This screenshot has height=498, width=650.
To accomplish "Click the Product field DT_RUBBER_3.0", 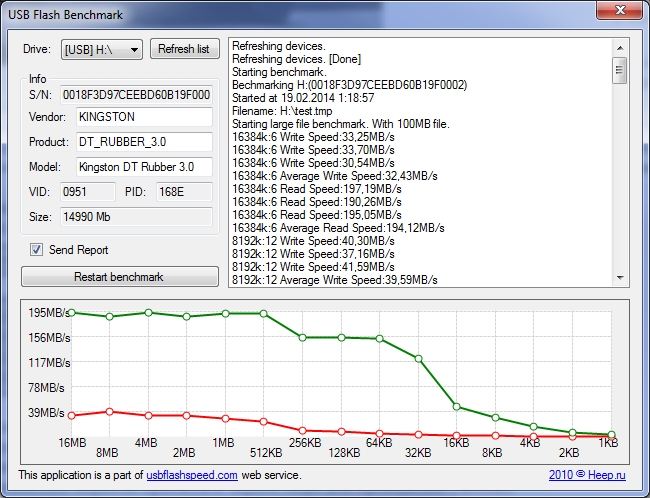I will tap(144, 142).
